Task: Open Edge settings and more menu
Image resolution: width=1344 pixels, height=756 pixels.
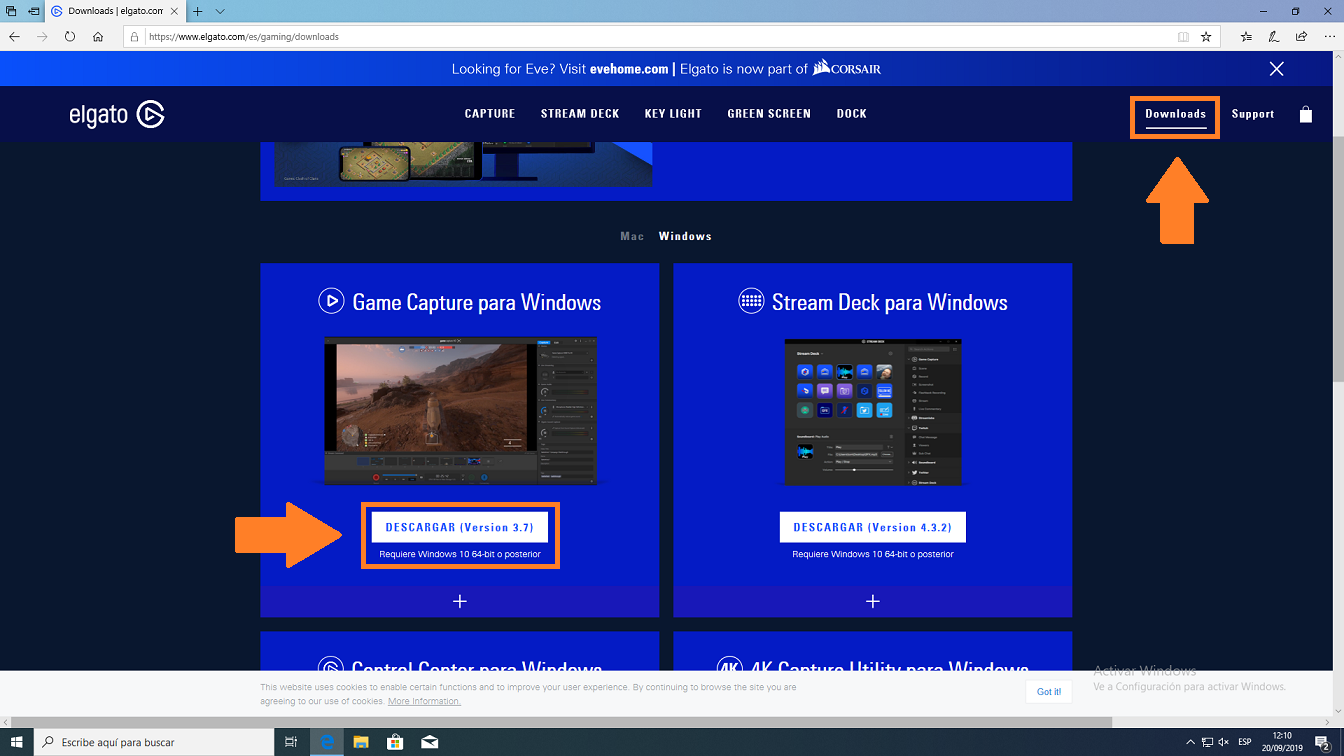Action: (x=1328, y=37)
